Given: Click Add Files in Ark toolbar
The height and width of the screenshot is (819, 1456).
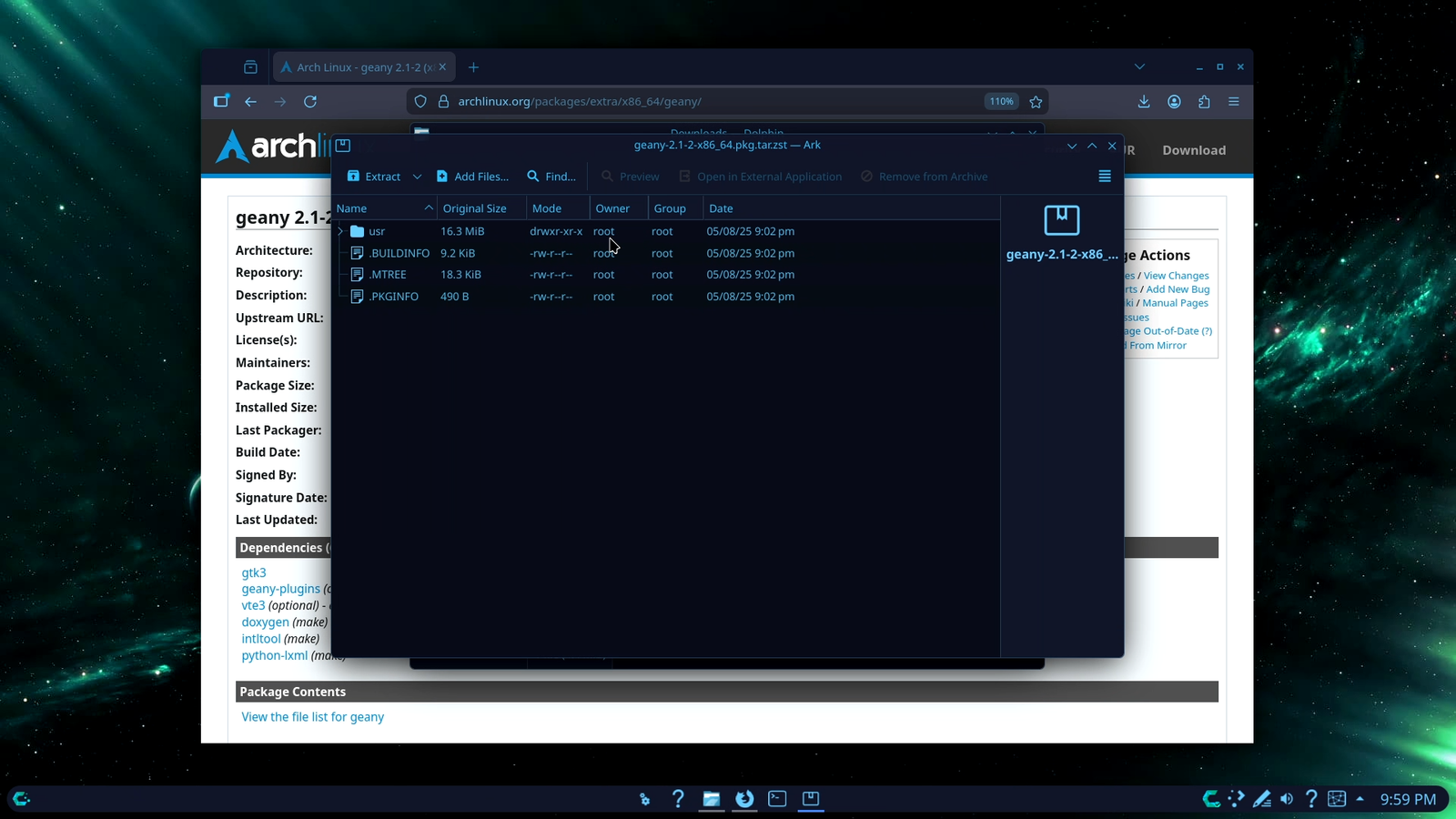Looking at the screenshot, I should tap(472, 177).
